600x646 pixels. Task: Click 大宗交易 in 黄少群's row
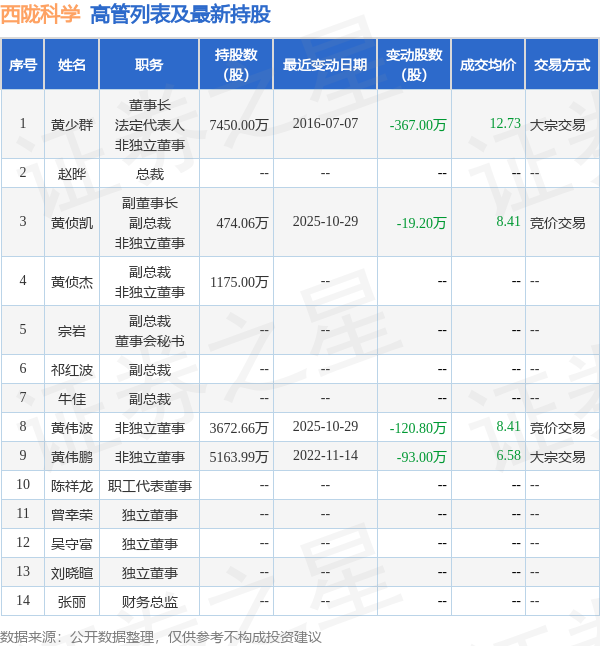tap(557, 124)
